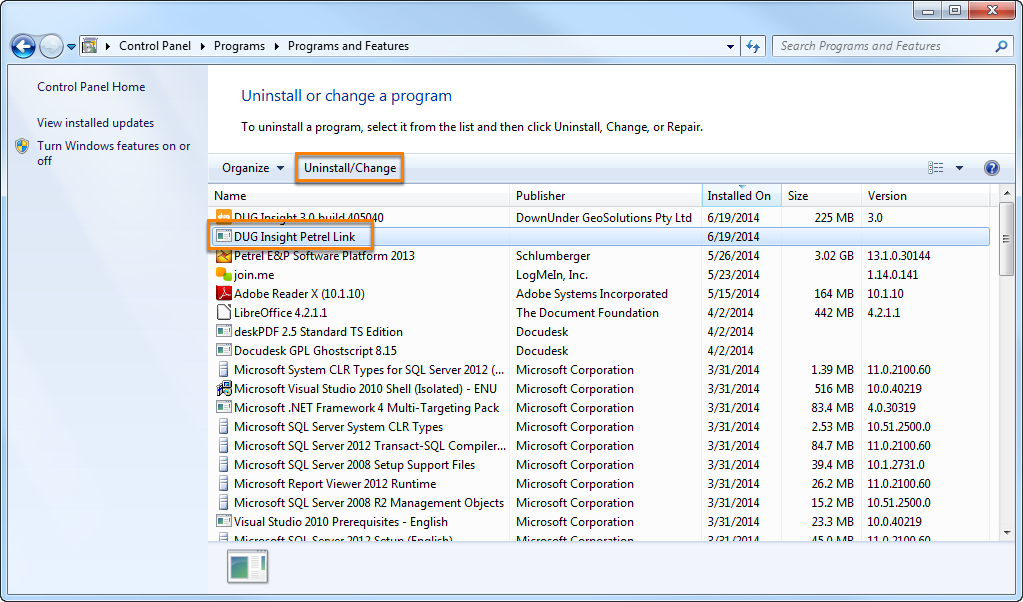This screenshot has width=1023, height=602.
Task: Click the Microsoft .NET Framework 4 Multi-Targeting icon
Action: click(224, 408)
